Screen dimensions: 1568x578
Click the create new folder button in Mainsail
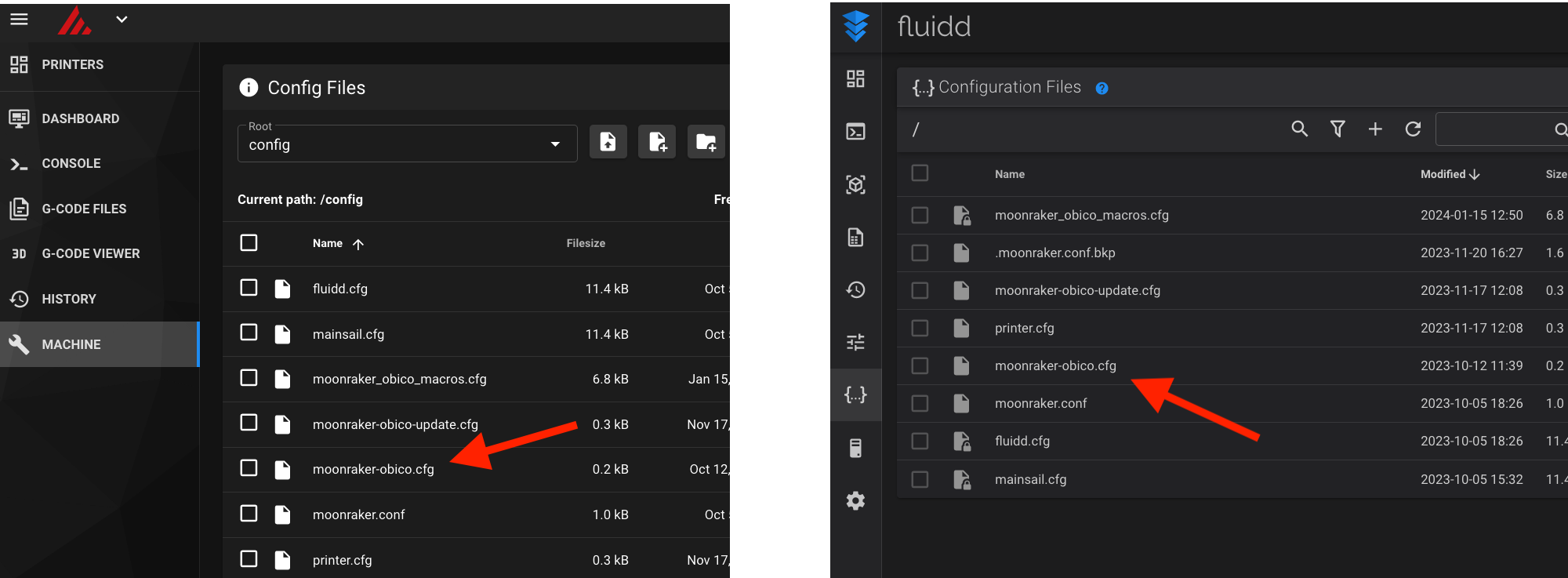pos(706,142)
